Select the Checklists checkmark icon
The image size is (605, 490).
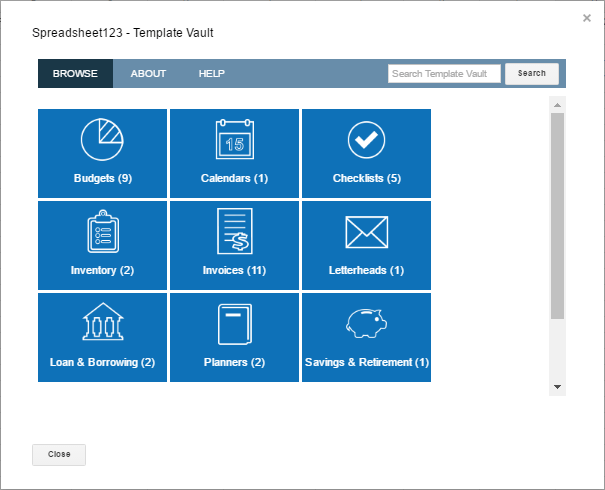pyautogui.click(x=366, y=140)
